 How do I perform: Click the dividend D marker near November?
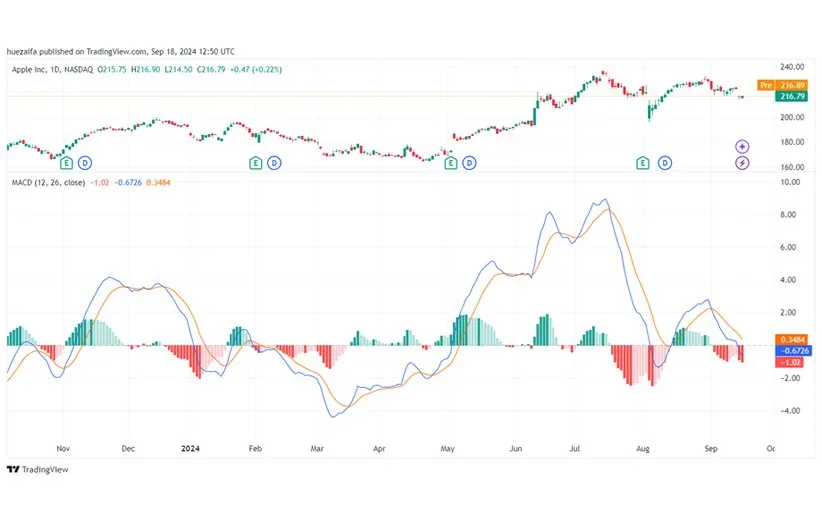85,161
